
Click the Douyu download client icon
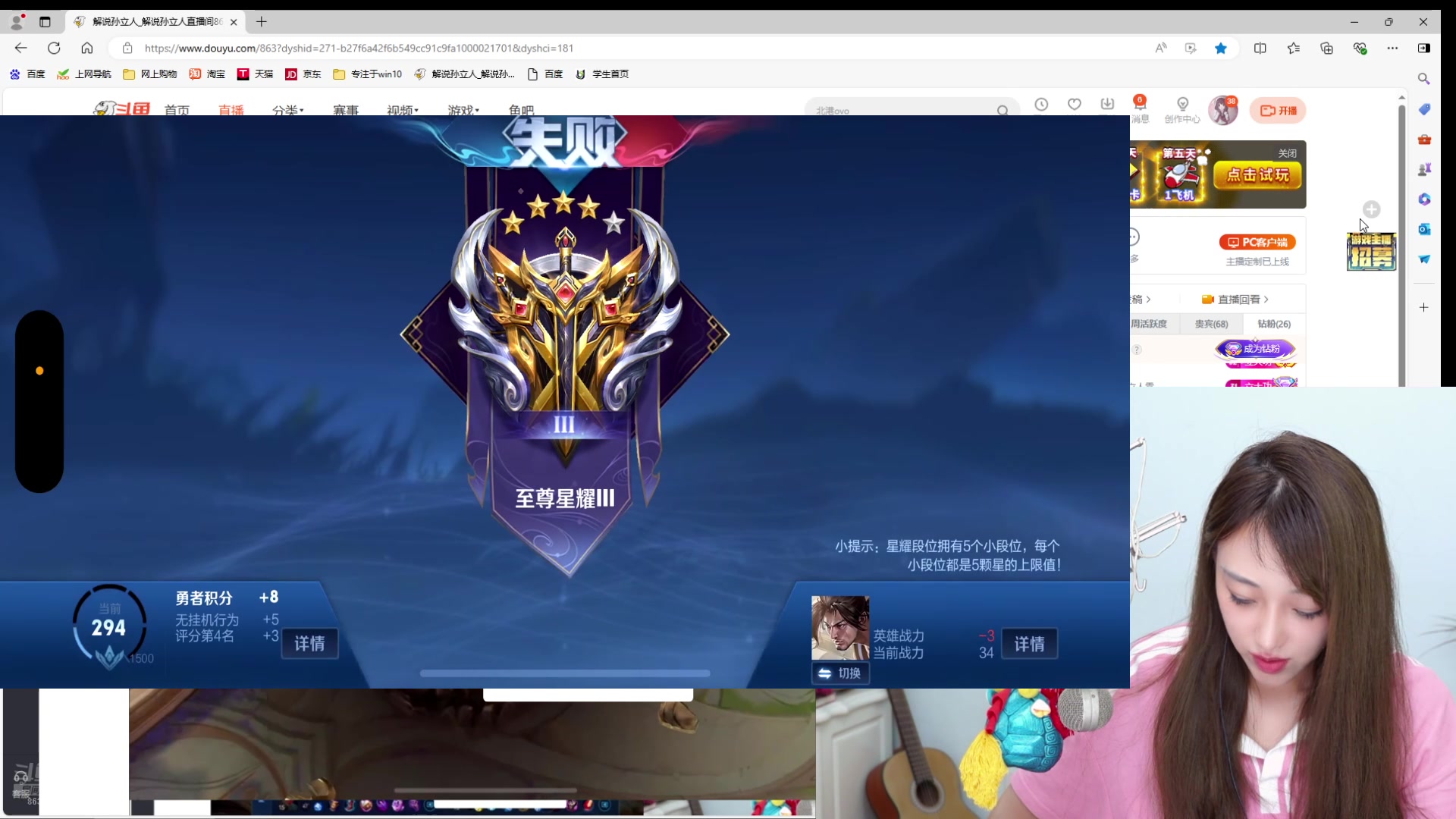(x=1107, y=105)
